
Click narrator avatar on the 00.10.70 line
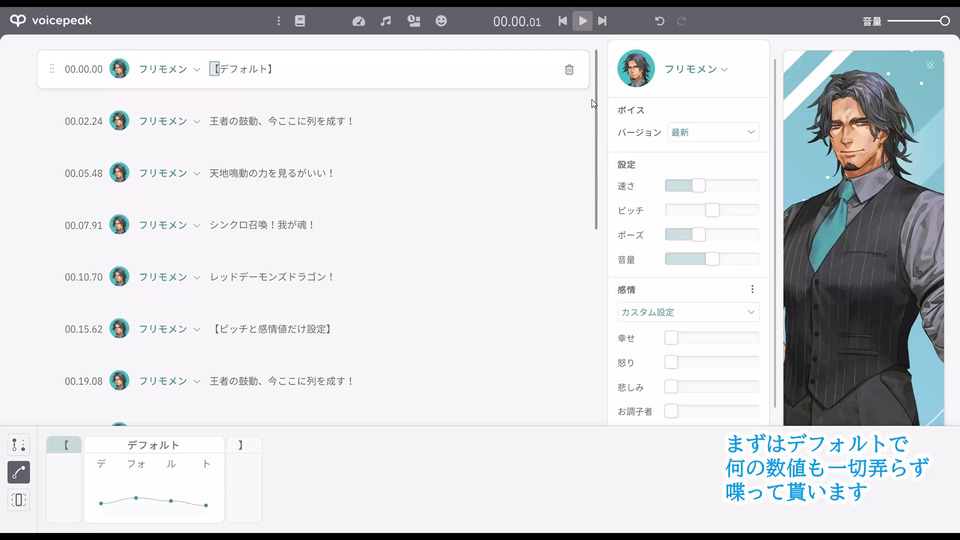[x=119, y=277]
